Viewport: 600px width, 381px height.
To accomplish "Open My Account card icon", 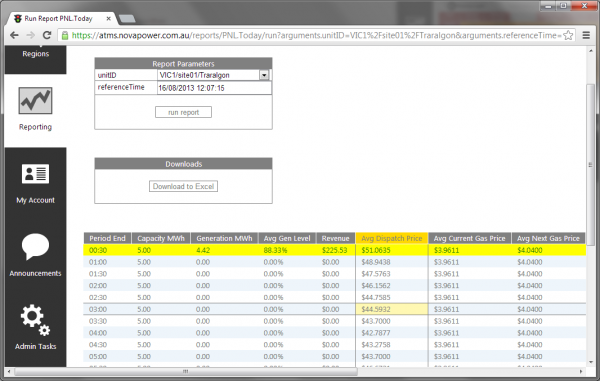I will 35,174.
